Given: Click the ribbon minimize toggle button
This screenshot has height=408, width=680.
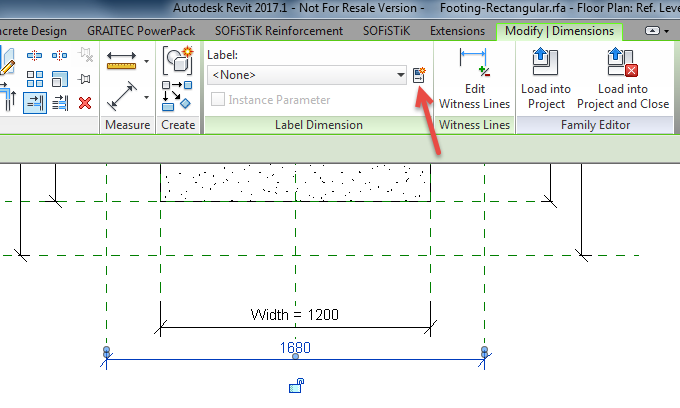Looking at the screenshot, I should pyautogui.click(x=652, y=31).
